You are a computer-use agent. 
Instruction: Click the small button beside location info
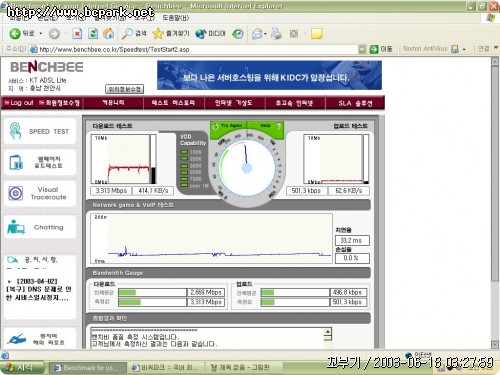124,89
